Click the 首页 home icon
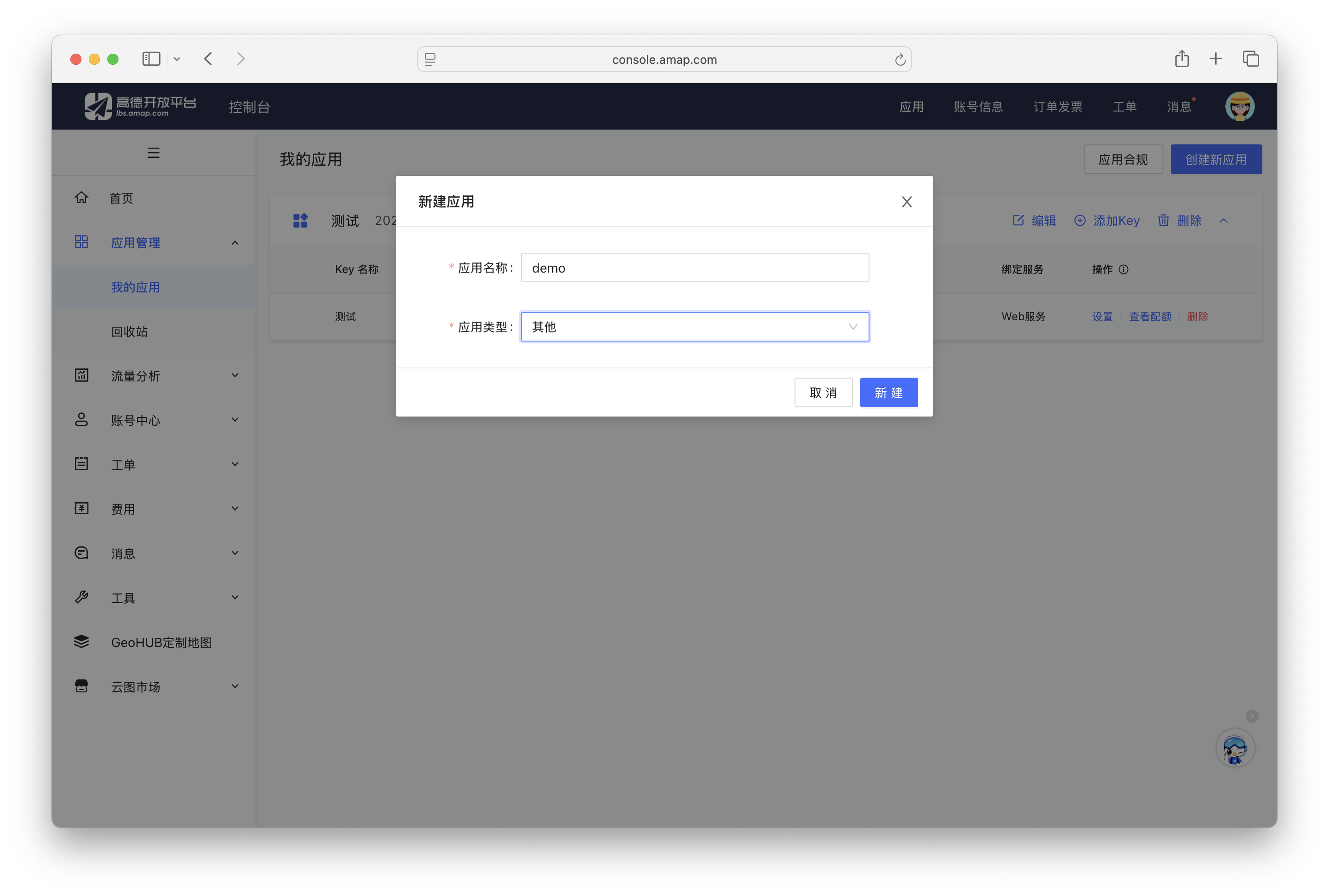Image resolution: width=1329 pixels, height=896 pixels. click(x=82, y=198)
